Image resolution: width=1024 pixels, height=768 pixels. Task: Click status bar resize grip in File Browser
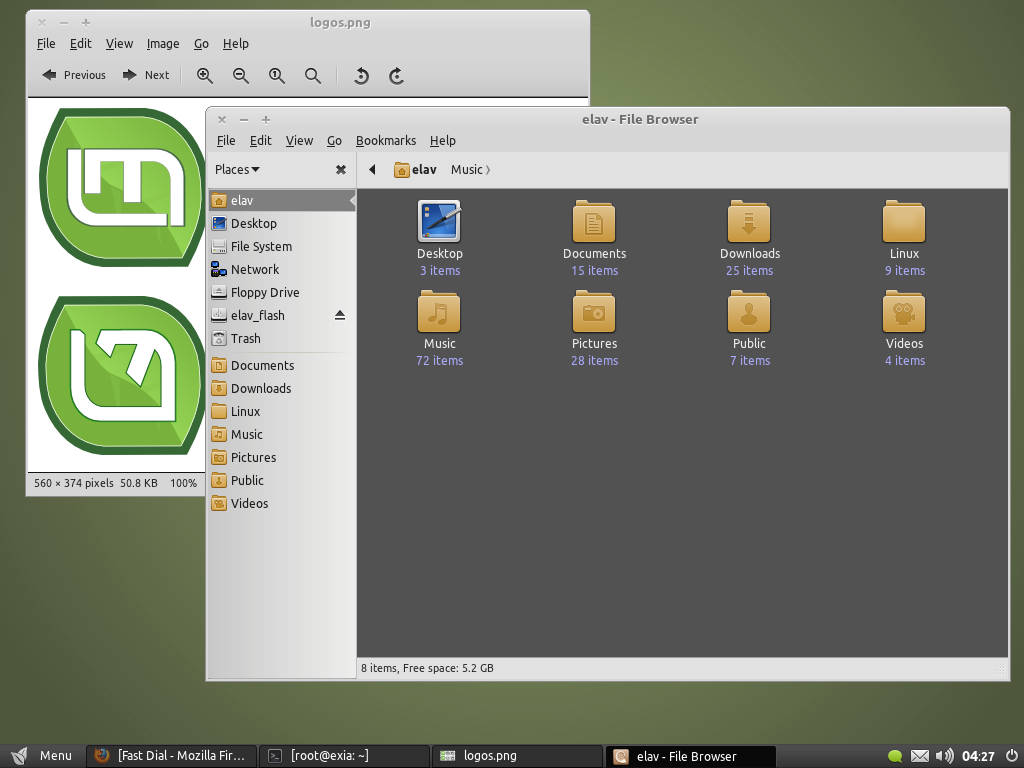pyautogui.click(x=999, y=669)
